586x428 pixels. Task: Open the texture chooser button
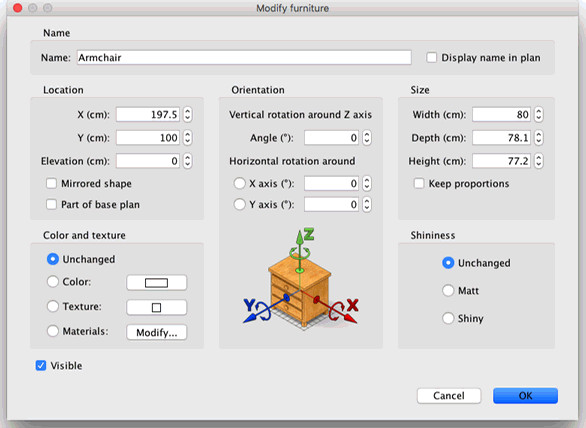[157, 307]
